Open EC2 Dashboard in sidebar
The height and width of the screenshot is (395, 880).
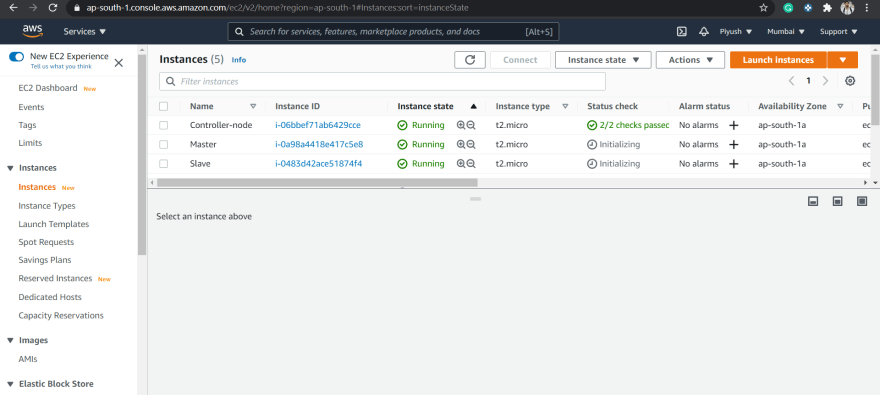pos(48,88)
